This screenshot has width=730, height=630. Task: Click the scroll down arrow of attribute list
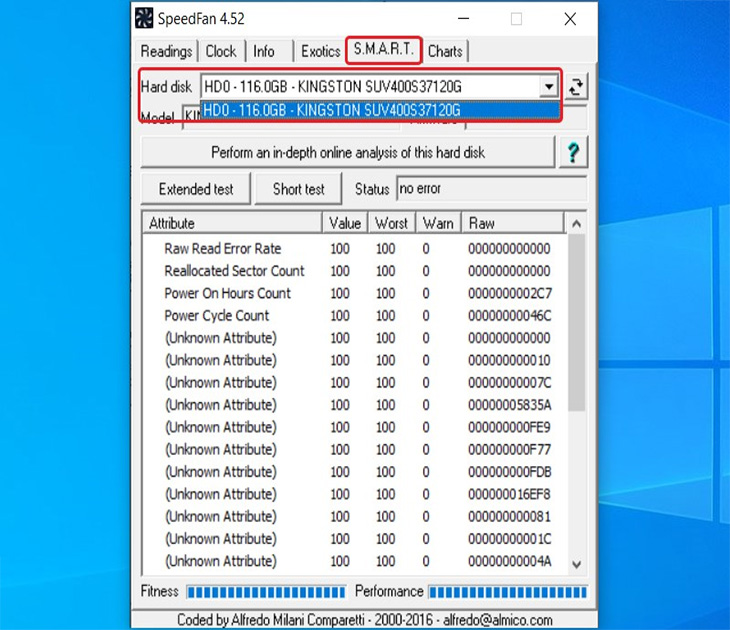pos(576,565)
